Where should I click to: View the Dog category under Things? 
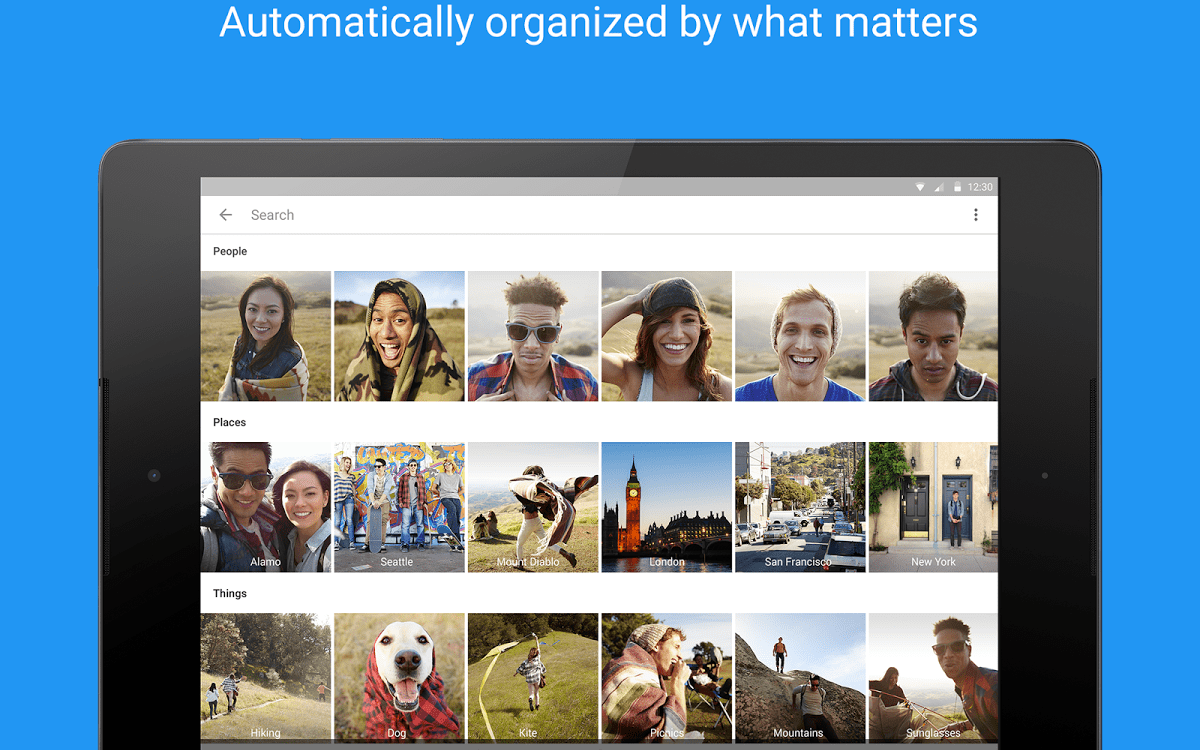point(399,677)
